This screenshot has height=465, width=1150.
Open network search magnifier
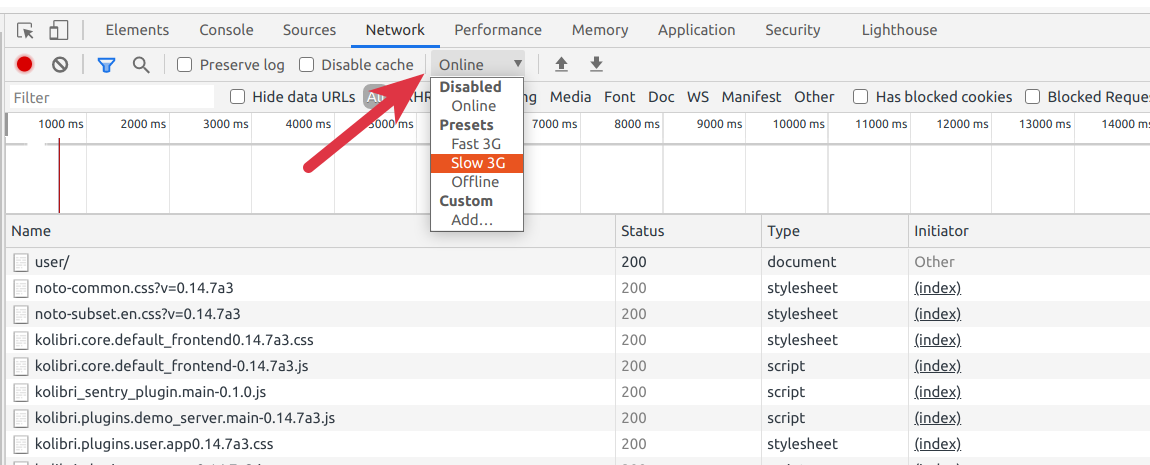[x=141, y=65]
